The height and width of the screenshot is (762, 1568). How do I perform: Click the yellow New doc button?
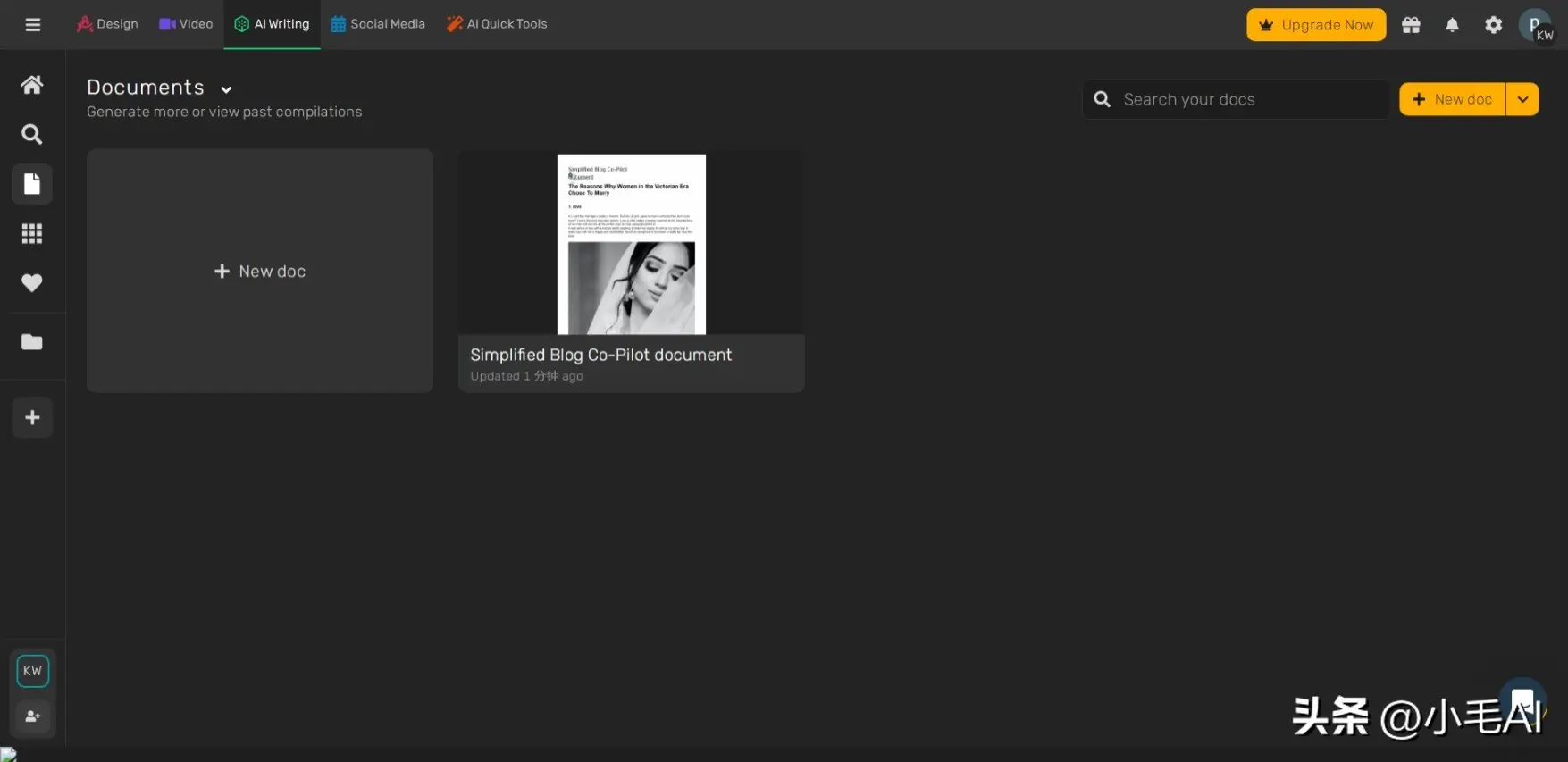point(1452,99)
